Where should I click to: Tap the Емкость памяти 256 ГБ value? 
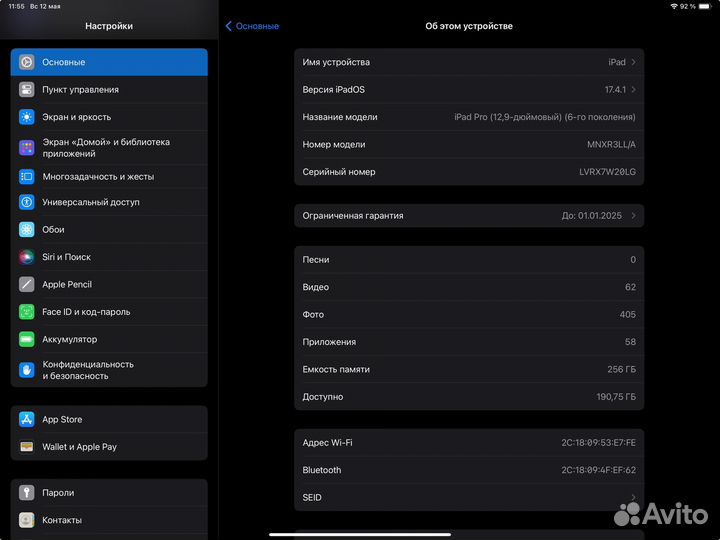[x=622, y=370]
